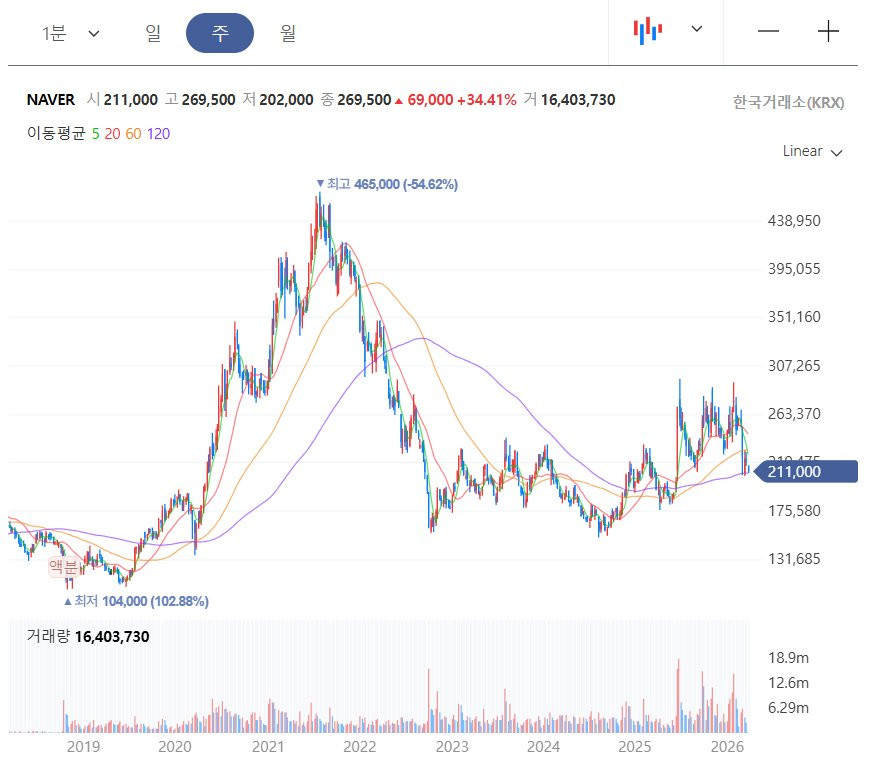Image resolution: width=871 pixels, height=776 pixels.
Task: Click the 액분 stock split marker
Action: [x=63, y=567]
